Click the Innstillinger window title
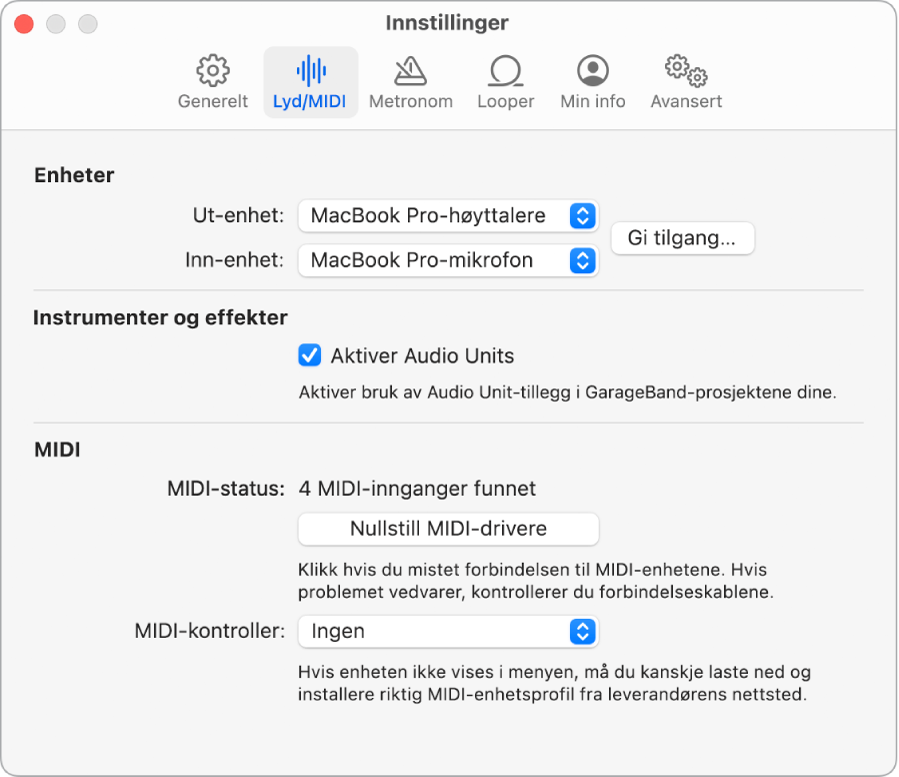899x777 pixels. coord(447,22)
